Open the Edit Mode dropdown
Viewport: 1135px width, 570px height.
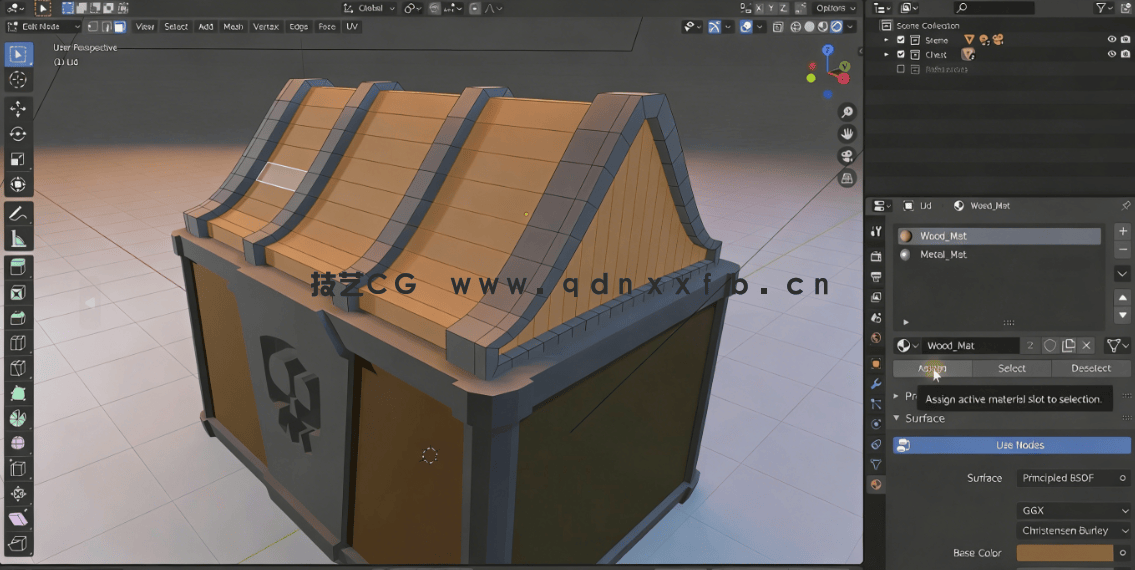point(43,27)
